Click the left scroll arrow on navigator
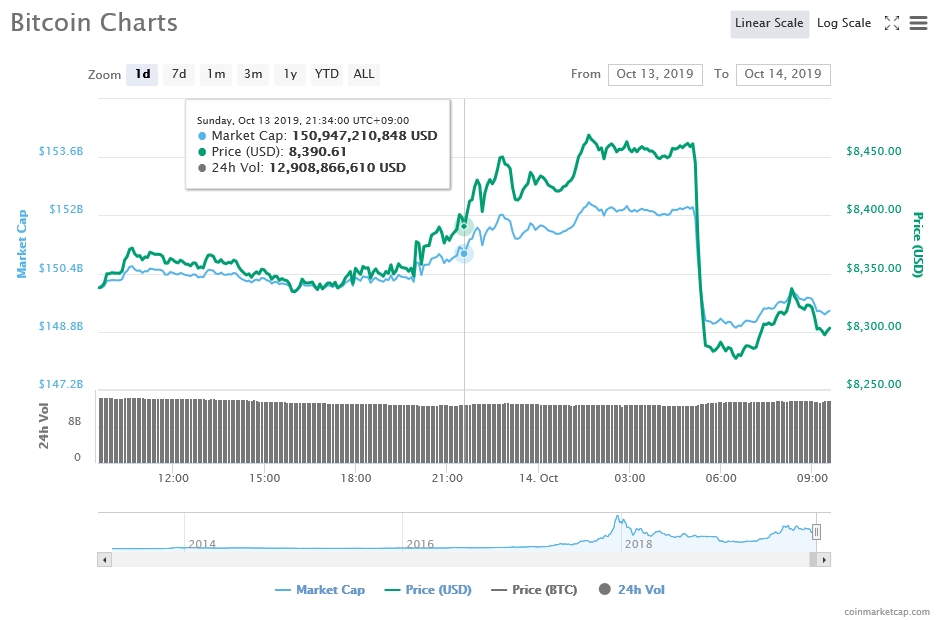Screen dimensions: 940x620 point(103,560)
